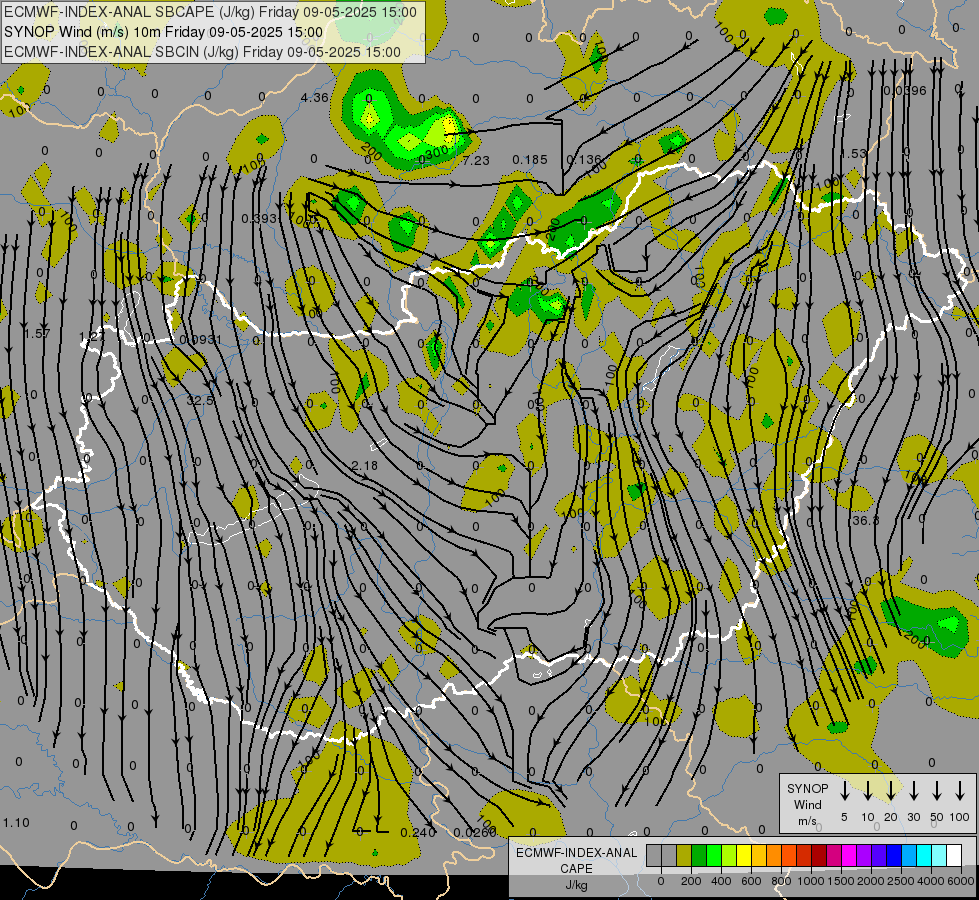979x900 pixels.
Task: Click the 0.240 value on the map
Action: [418, 833]
